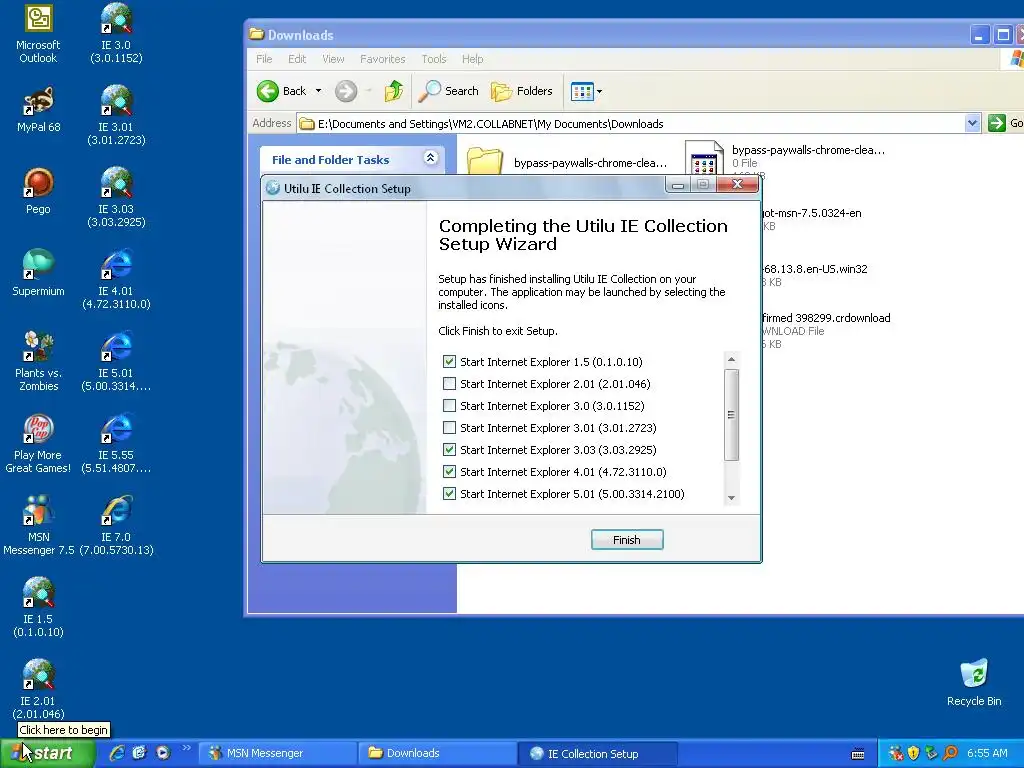The height and width of the screenshot is (768, 1024).
Task: Click the setup checklist scrollbar thumb
Action: tap(731, 415)
